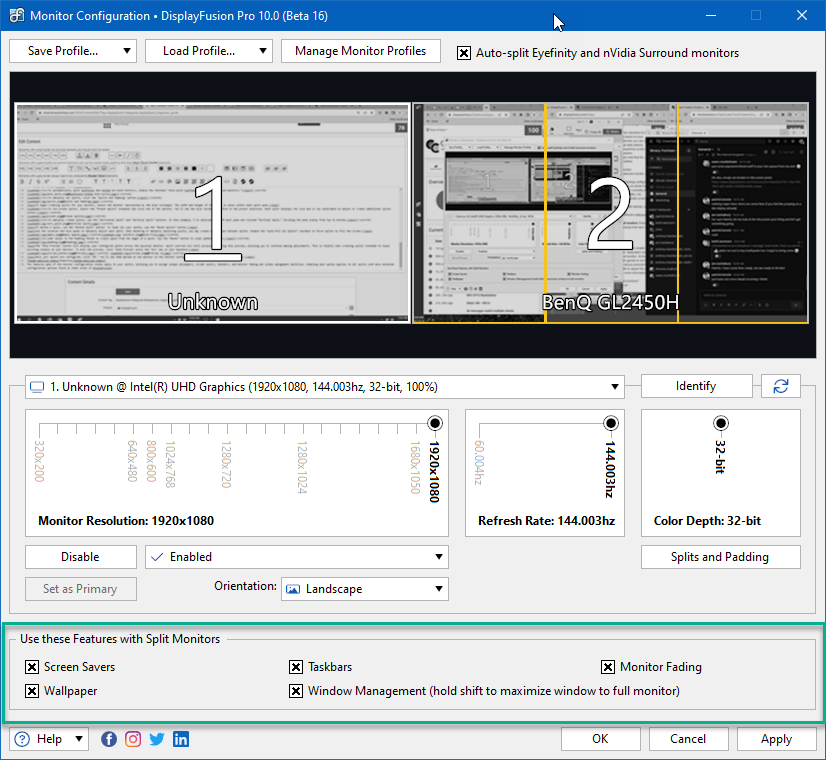Uncheck the Screen Savers checkbox

(x=32, y=667)
